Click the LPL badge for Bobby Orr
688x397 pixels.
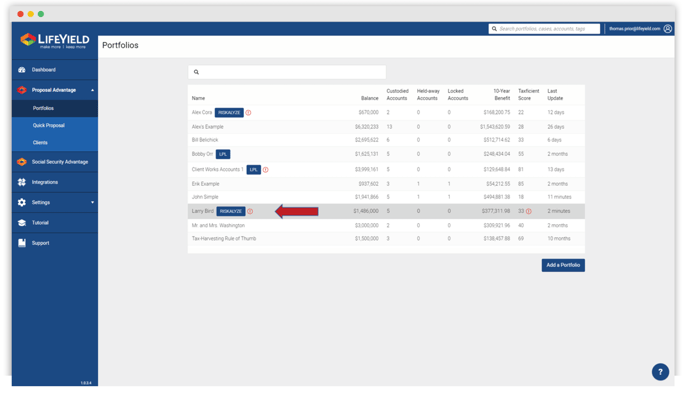[x=223, y=154]
